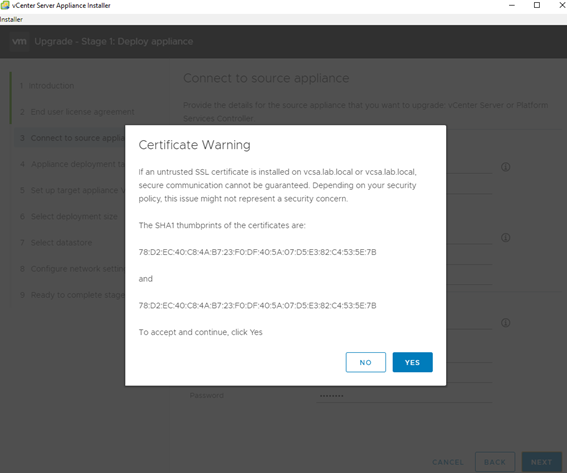
Task: Select step 8 Configure network settings
Action: pyautogui.click(x=72, y=269)
